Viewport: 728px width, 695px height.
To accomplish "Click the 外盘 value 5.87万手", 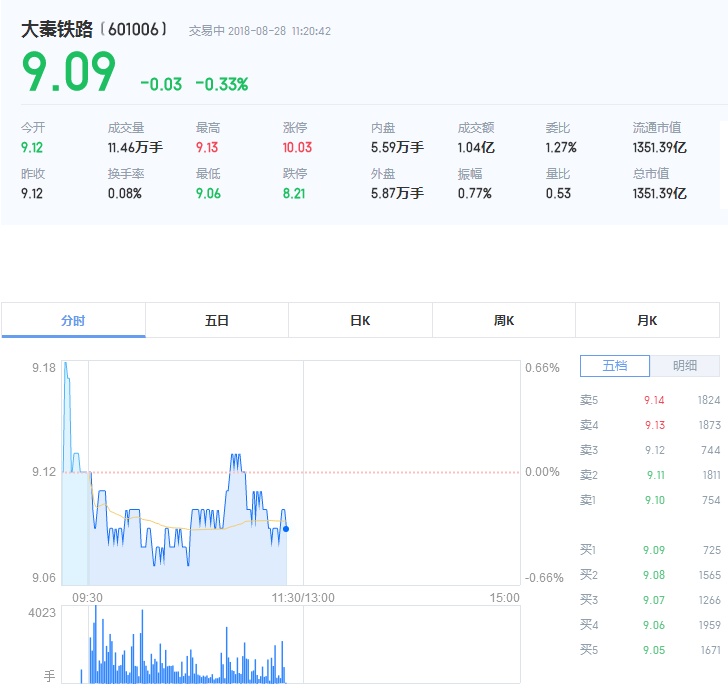I will click(x=397, y=193).
